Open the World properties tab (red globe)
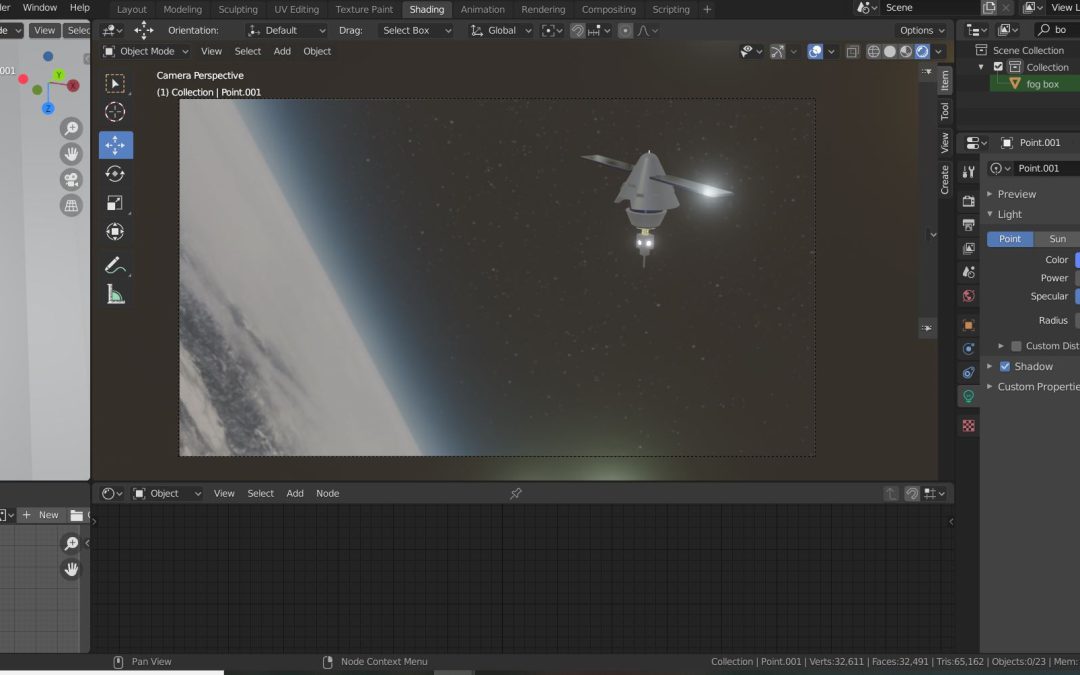Image resolution: width=1080 pixels, height=675 pixels. (x=968, y=296)
